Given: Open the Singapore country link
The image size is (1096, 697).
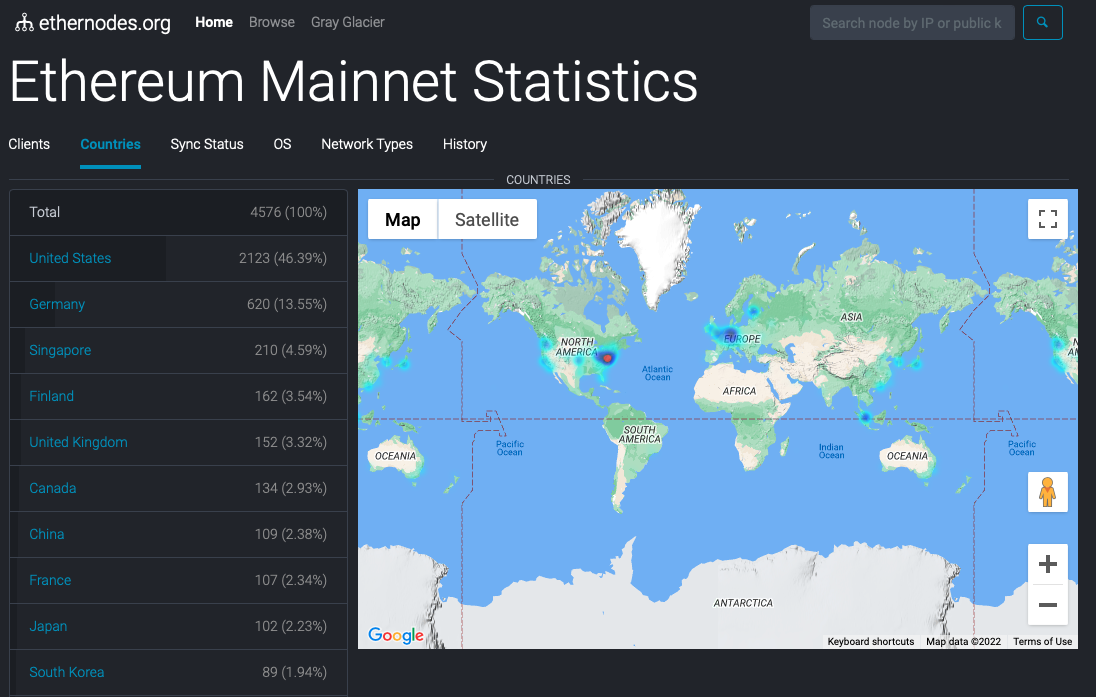Looking at the screenshot, I should pyautogui.click(x=60, y=350).
